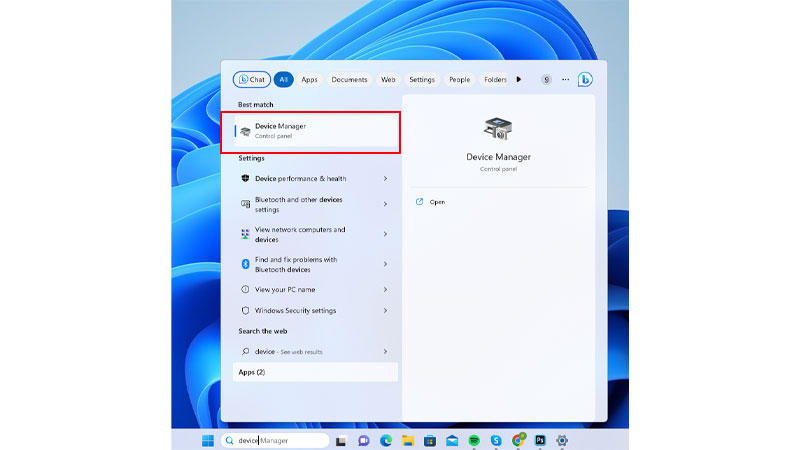
Task: Click the 'Best match' heading text
Action: pos(256,105)
